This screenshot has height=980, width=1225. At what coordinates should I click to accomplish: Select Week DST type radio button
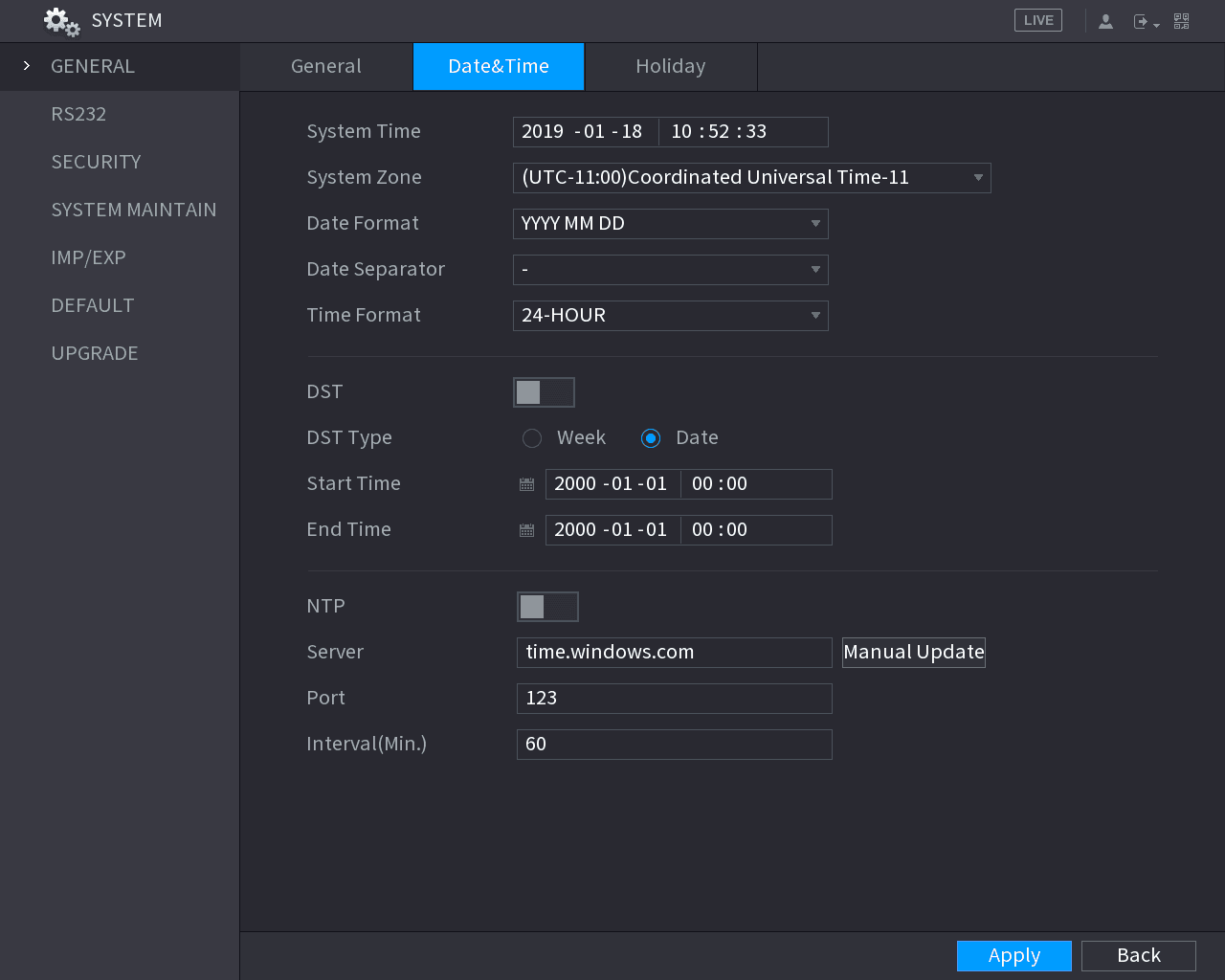[x=532, y=438]
